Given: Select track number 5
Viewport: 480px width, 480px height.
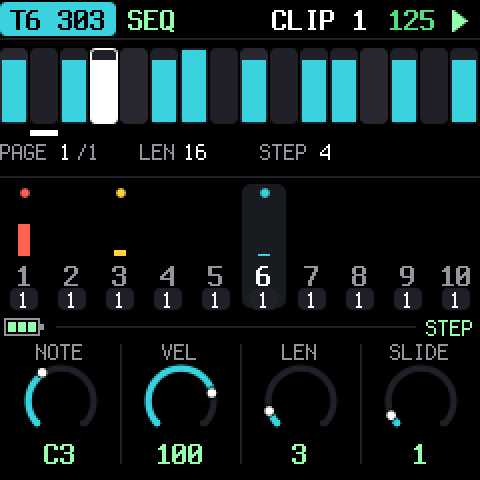Looking at the screenshot, I should (215, 276).
